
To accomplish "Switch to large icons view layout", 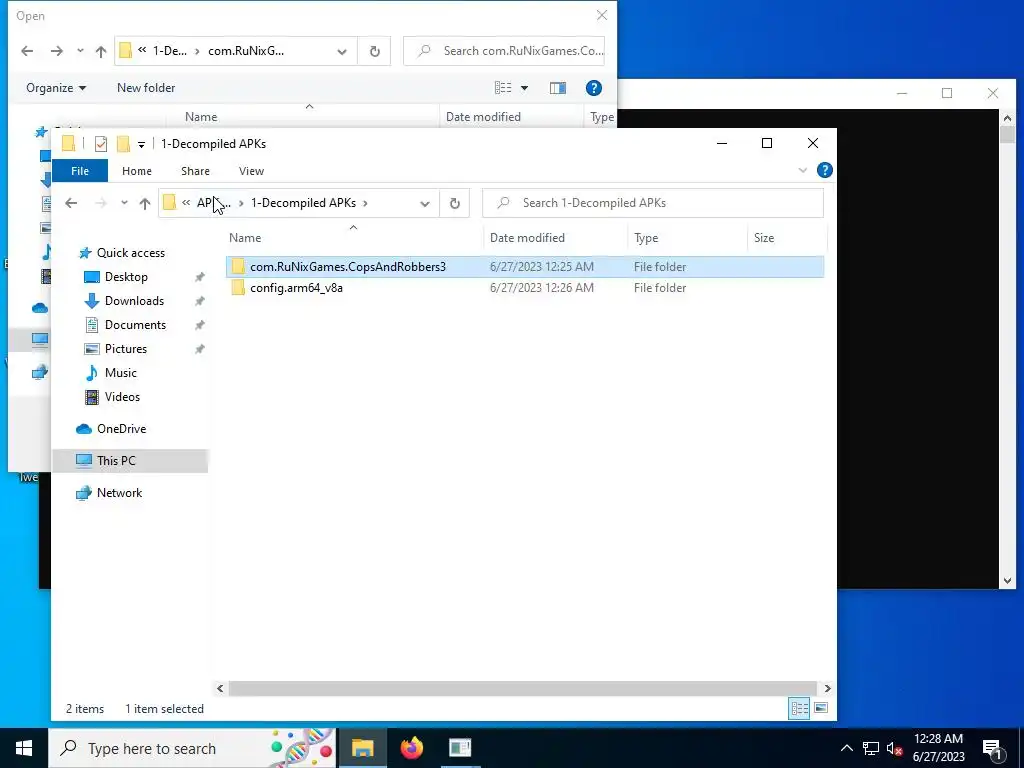I will click(821, 709).
